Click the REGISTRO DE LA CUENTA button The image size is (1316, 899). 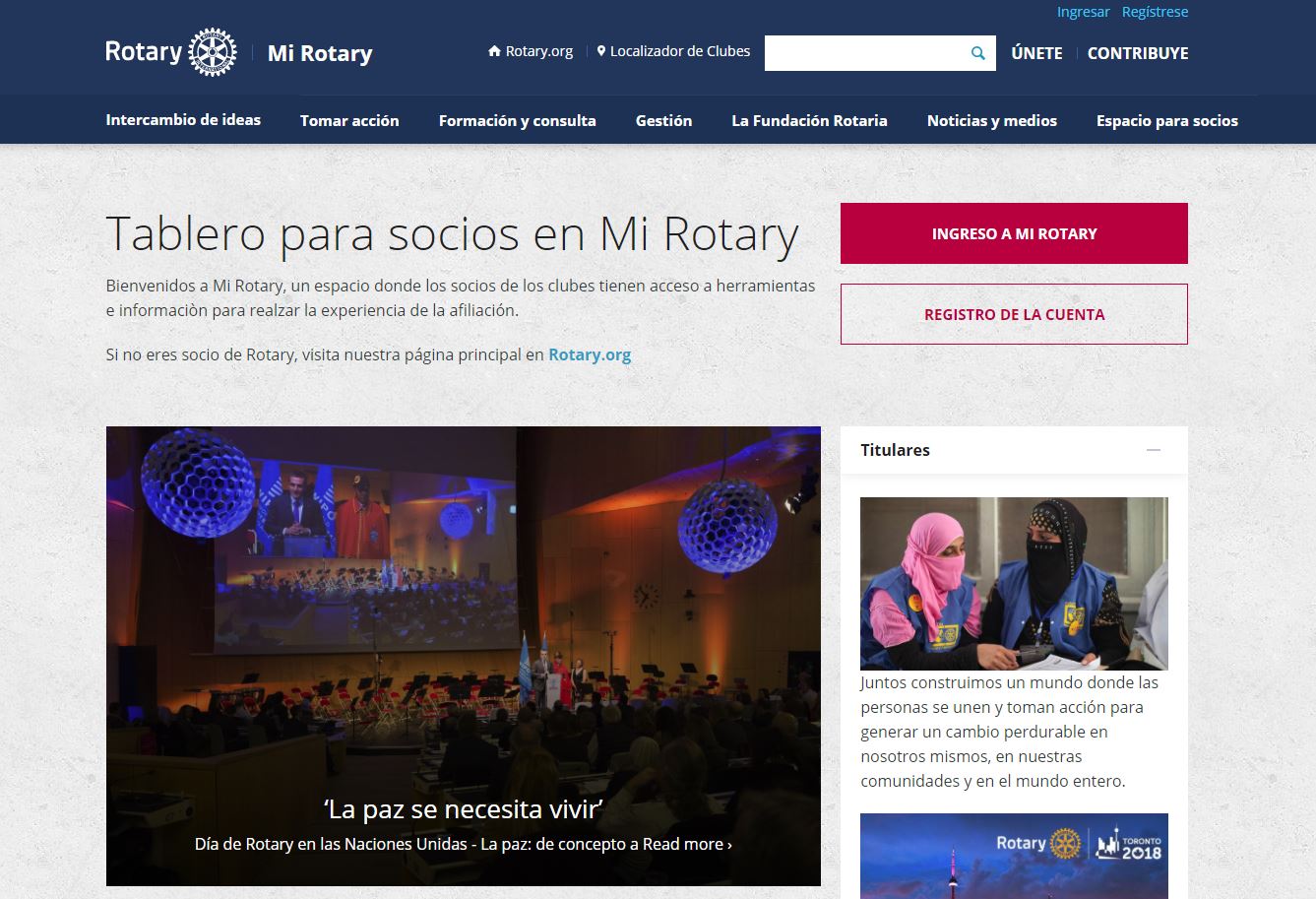(x=1014, y=314)
